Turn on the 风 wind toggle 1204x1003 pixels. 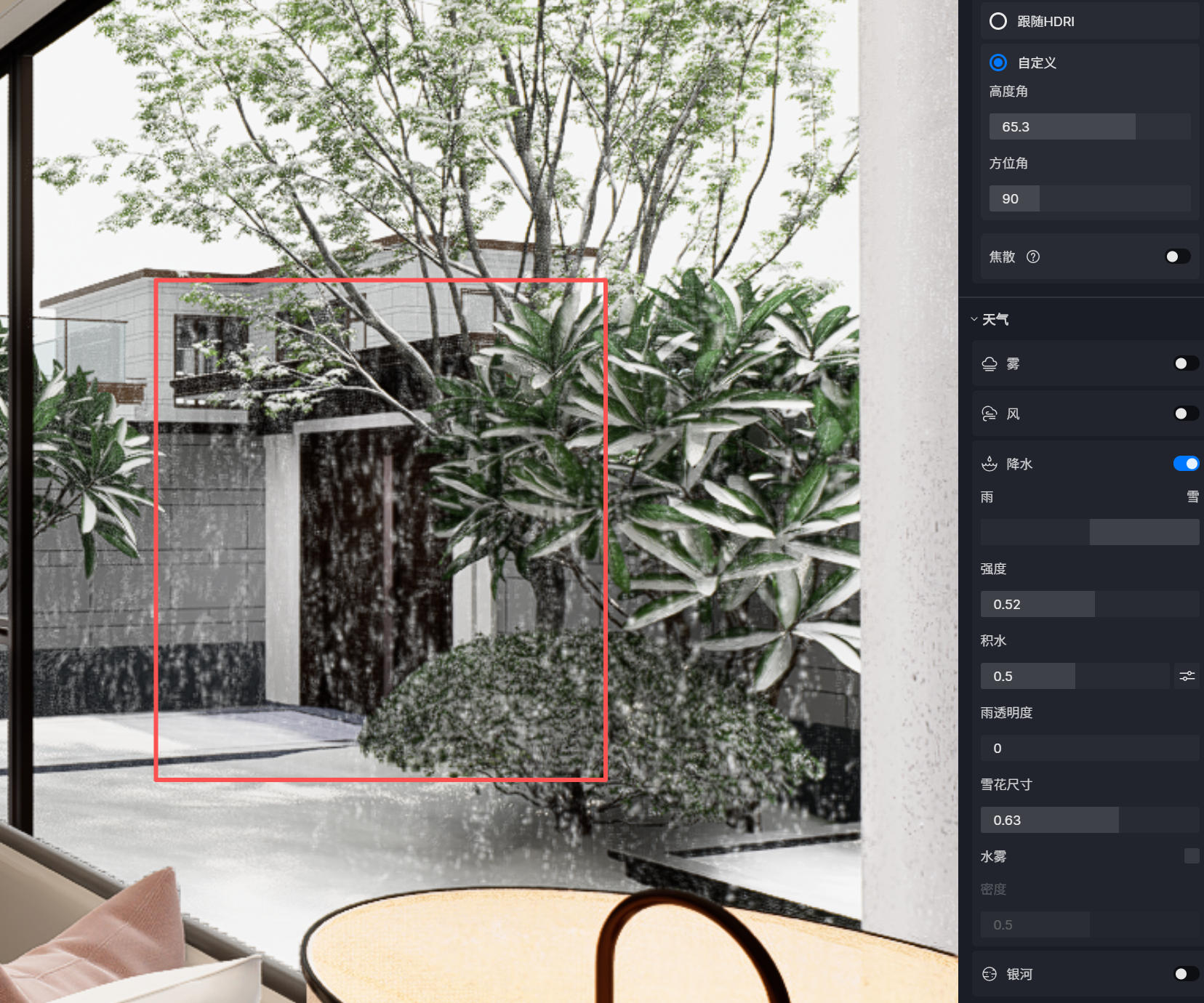click(1185, 414)
